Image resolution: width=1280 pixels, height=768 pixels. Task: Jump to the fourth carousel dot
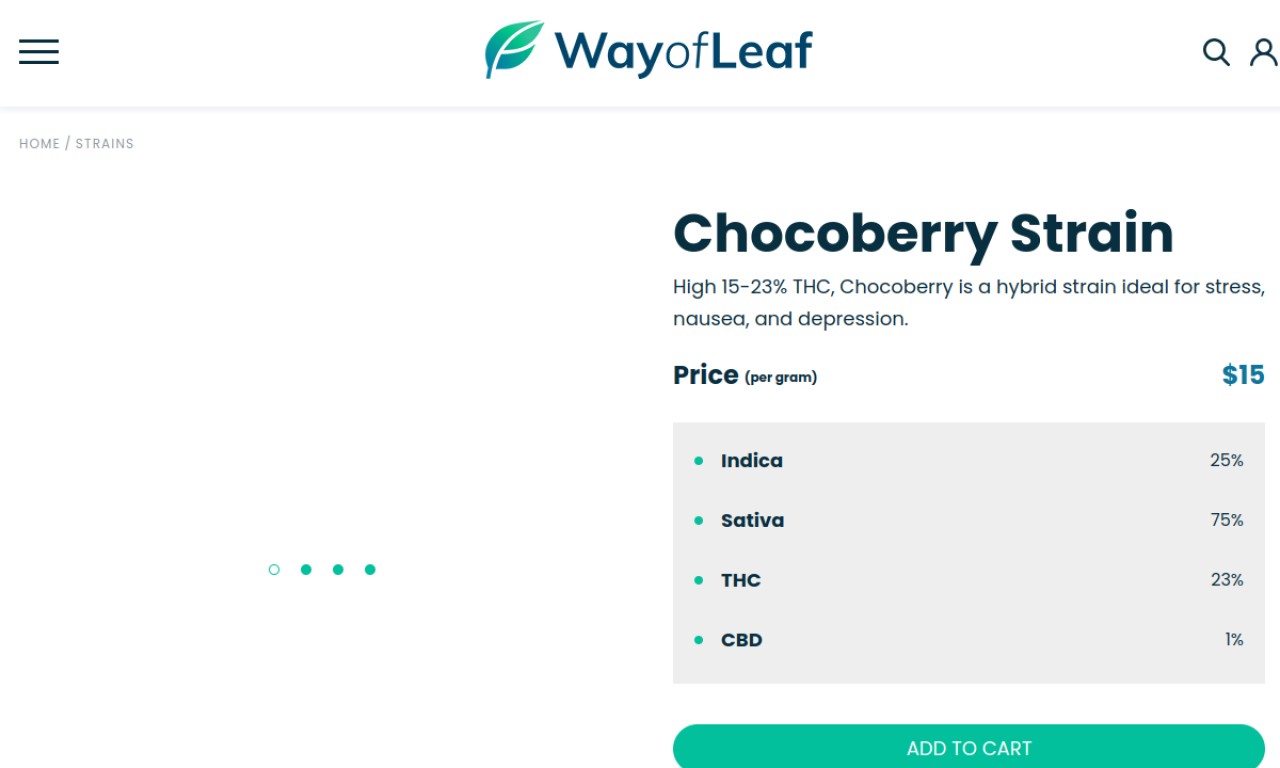click(x=370, y=570)
